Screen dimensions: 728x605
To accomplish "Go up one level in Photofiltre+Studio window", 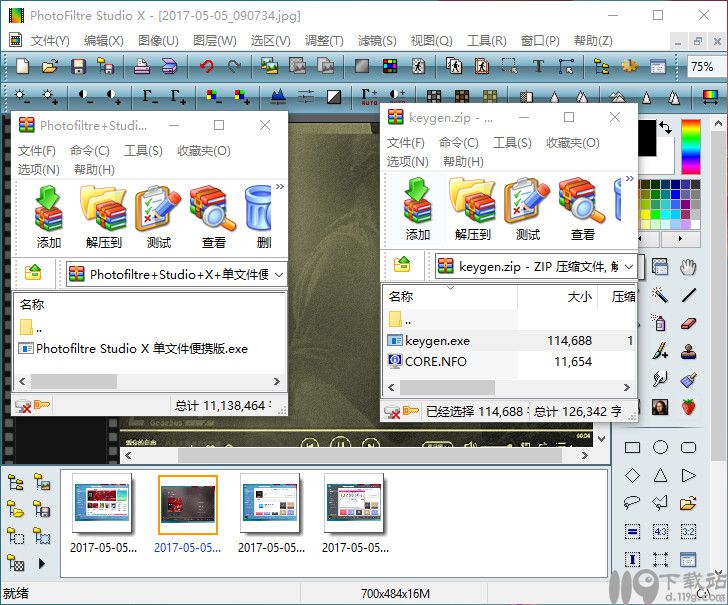I will (33, 273).
